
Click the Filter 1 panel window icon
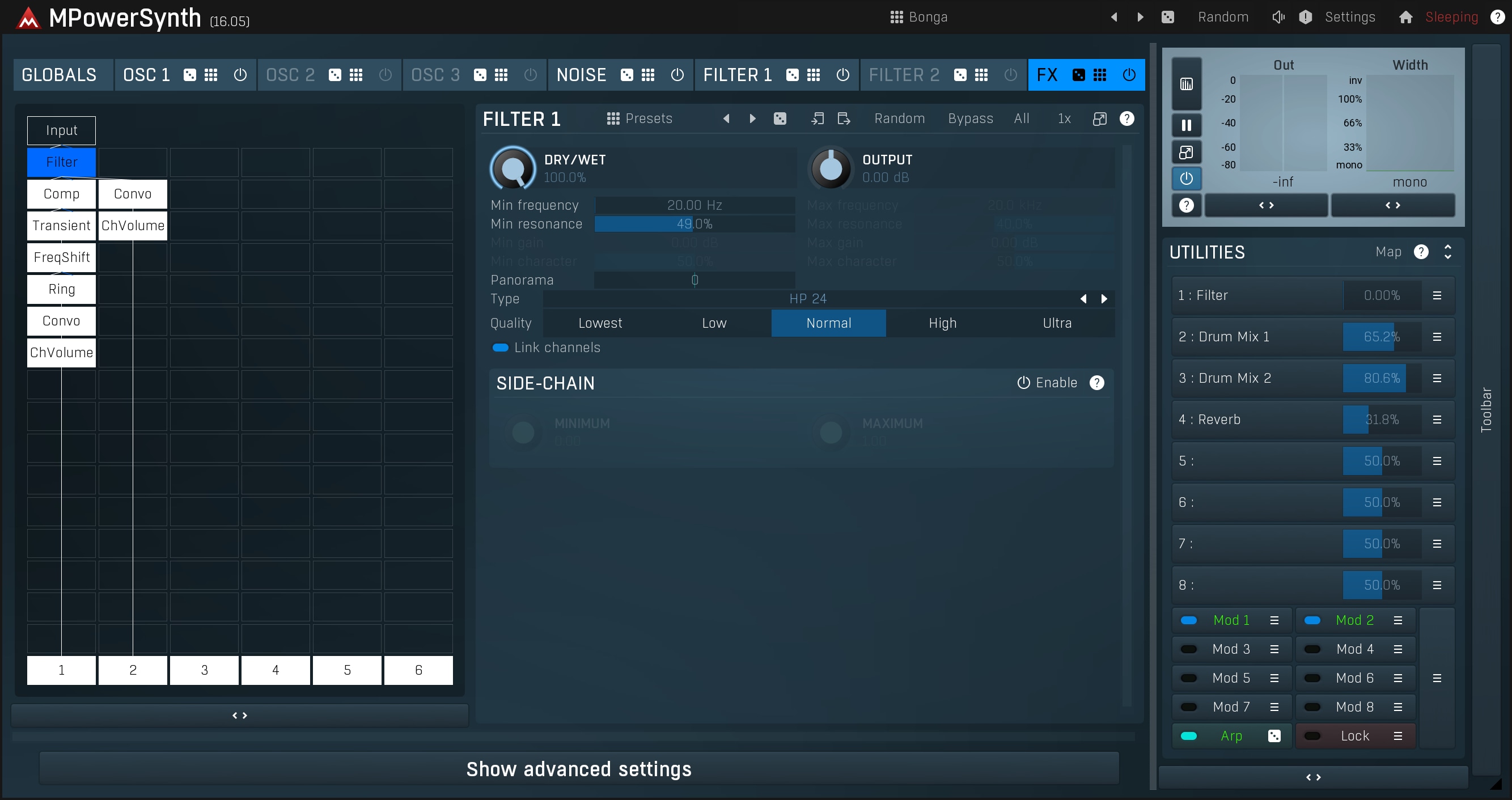[x=1099, y=118]
